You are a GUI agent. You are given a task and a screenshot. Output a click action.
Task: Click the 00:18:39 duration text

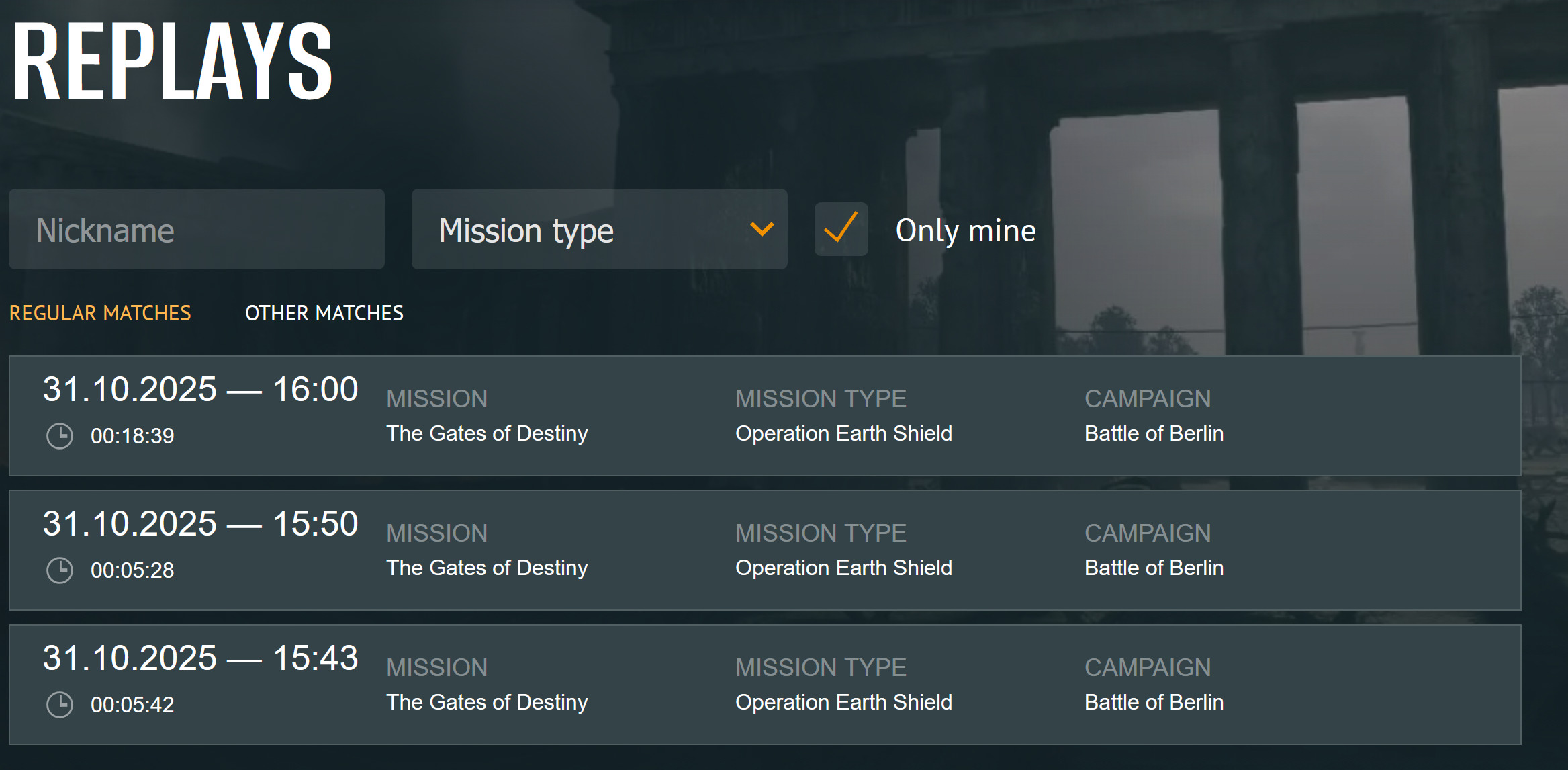coord(132,436)
